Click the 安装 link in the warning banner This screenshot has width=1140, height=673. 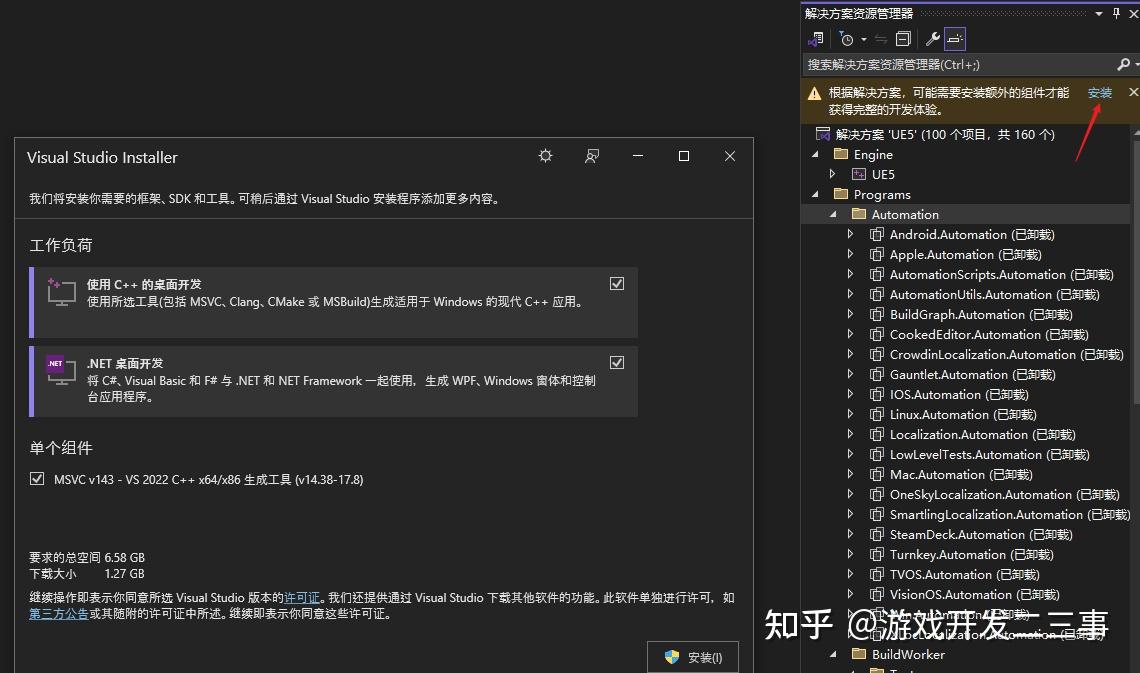tap(1099, 92)
